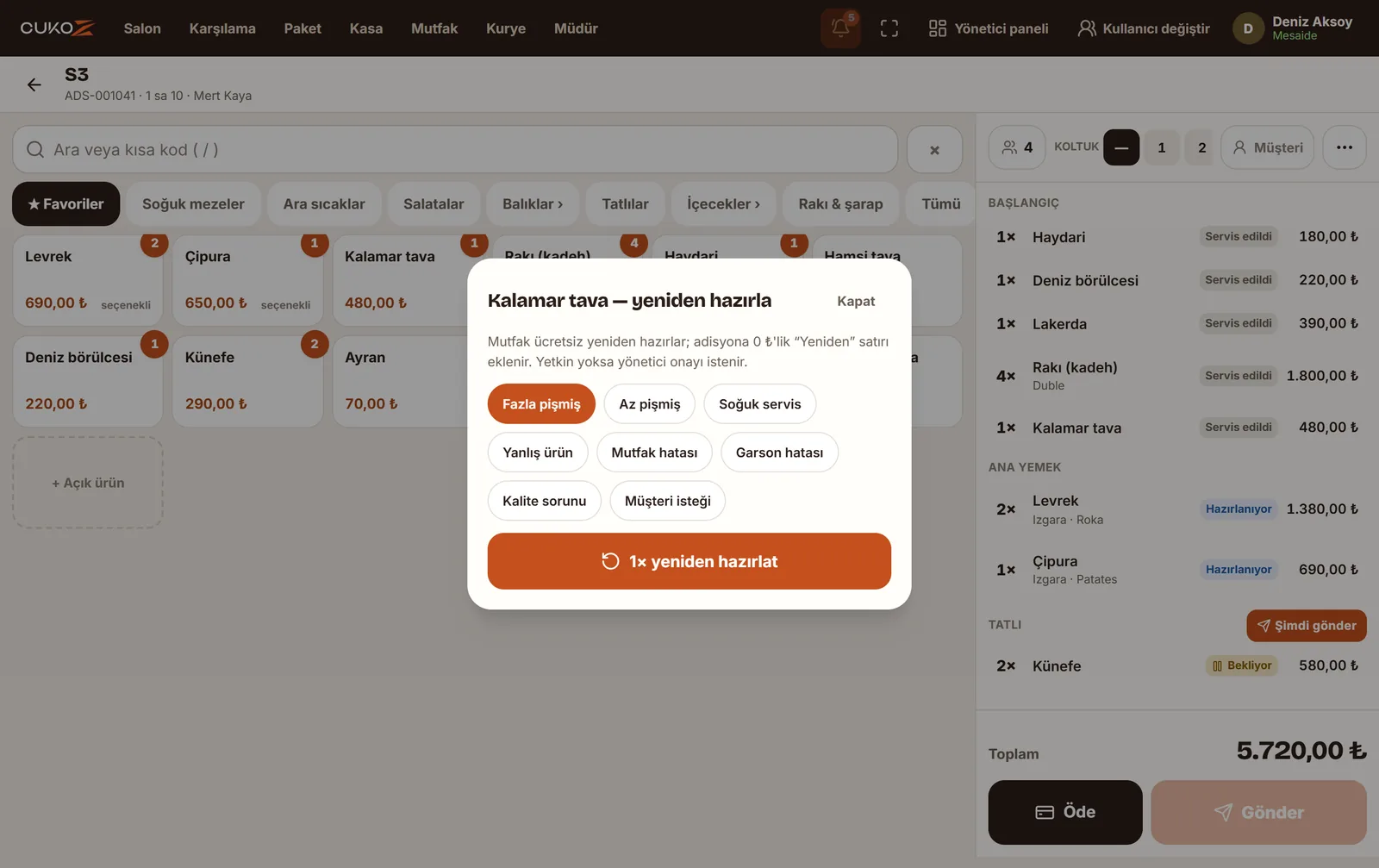Select the no-seat dash button
This screenshot has height=868, width=1379.
(1121, 147)
